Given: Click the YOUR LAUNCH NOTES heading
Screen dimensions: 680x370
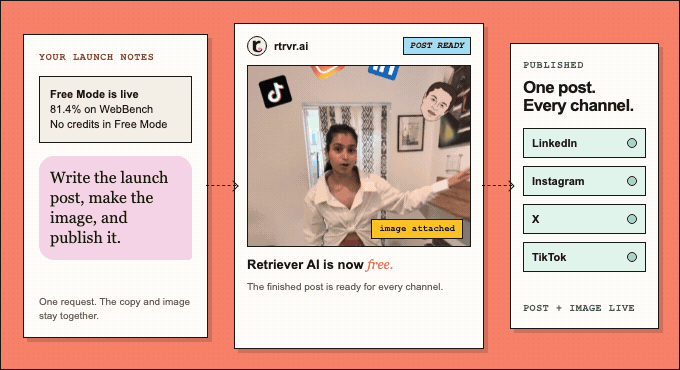Looking at the screenshot, I should coord(96,57).
